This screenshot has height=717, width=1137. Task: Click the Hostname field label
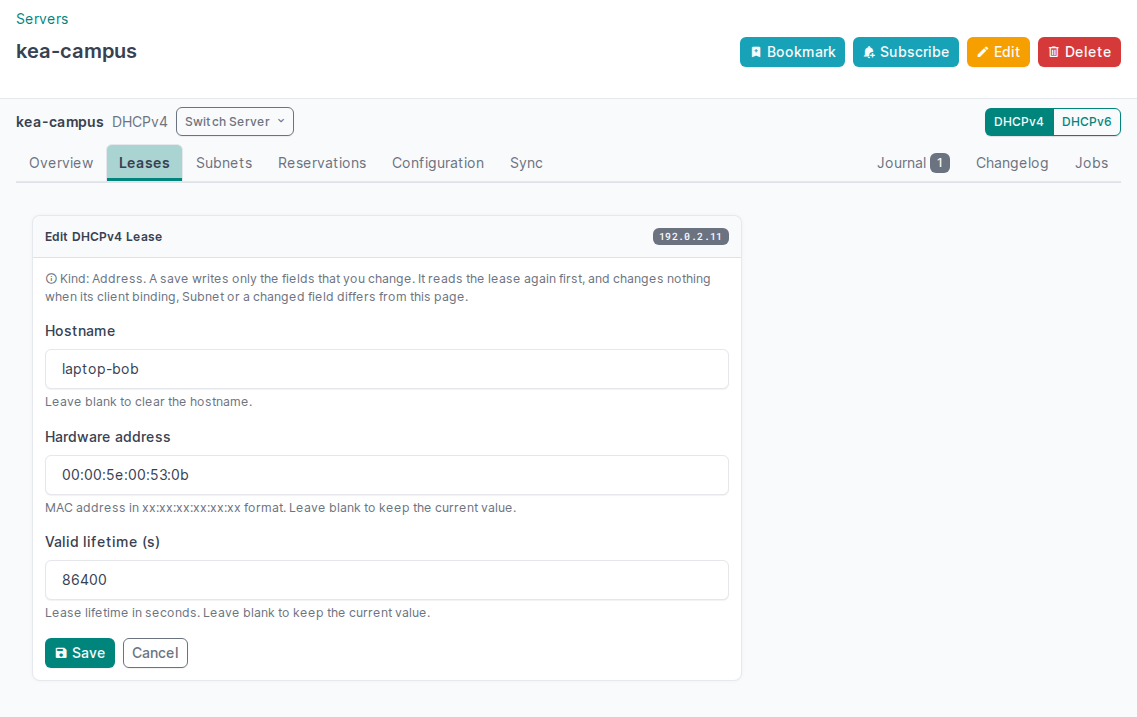coord(80,331)
